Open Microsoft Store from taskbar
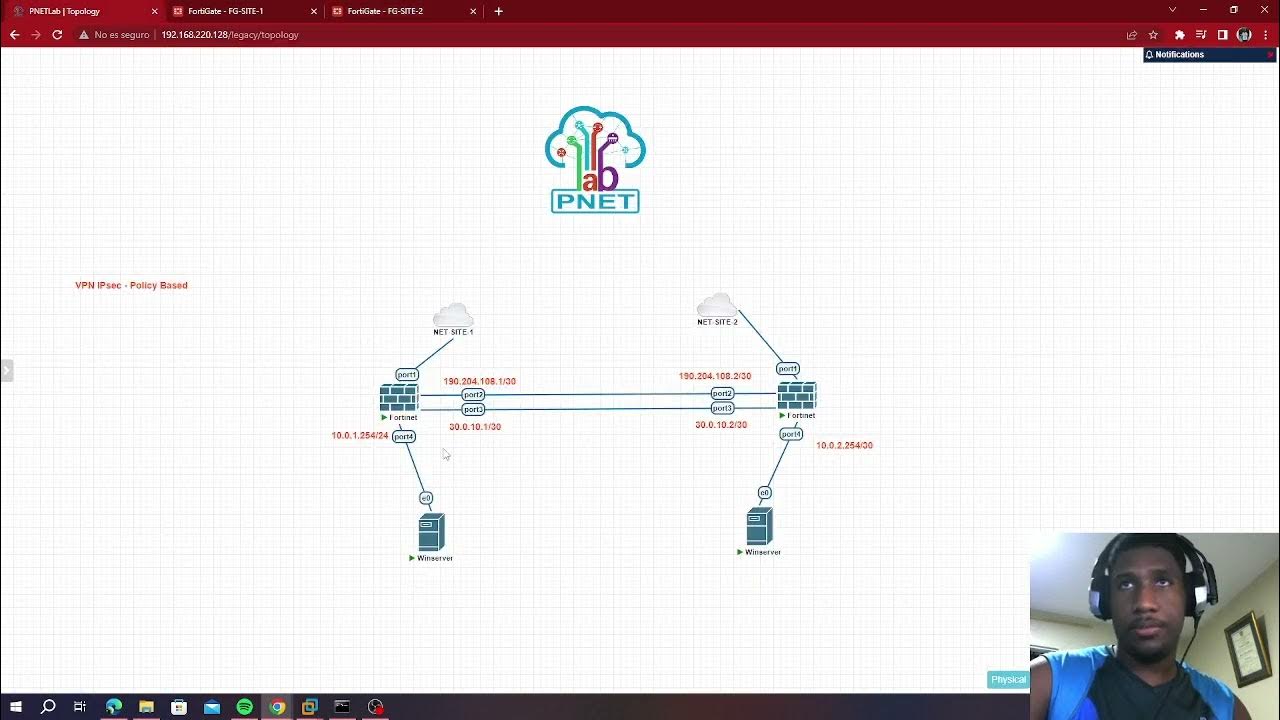Screen dimensions: 1280x720 tap(179, 707)
